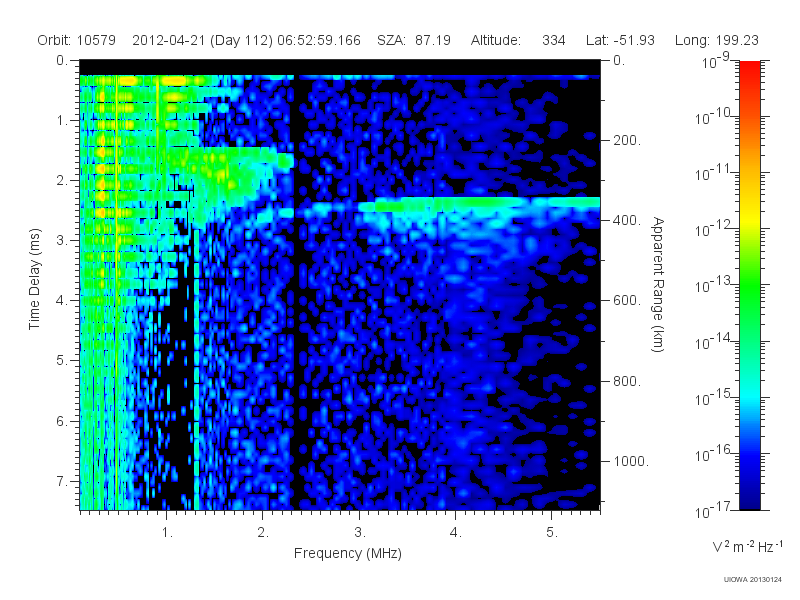Click the '400.' apparent range tick label
Viewport: 800px width, 600px height.
click(627, 220)
